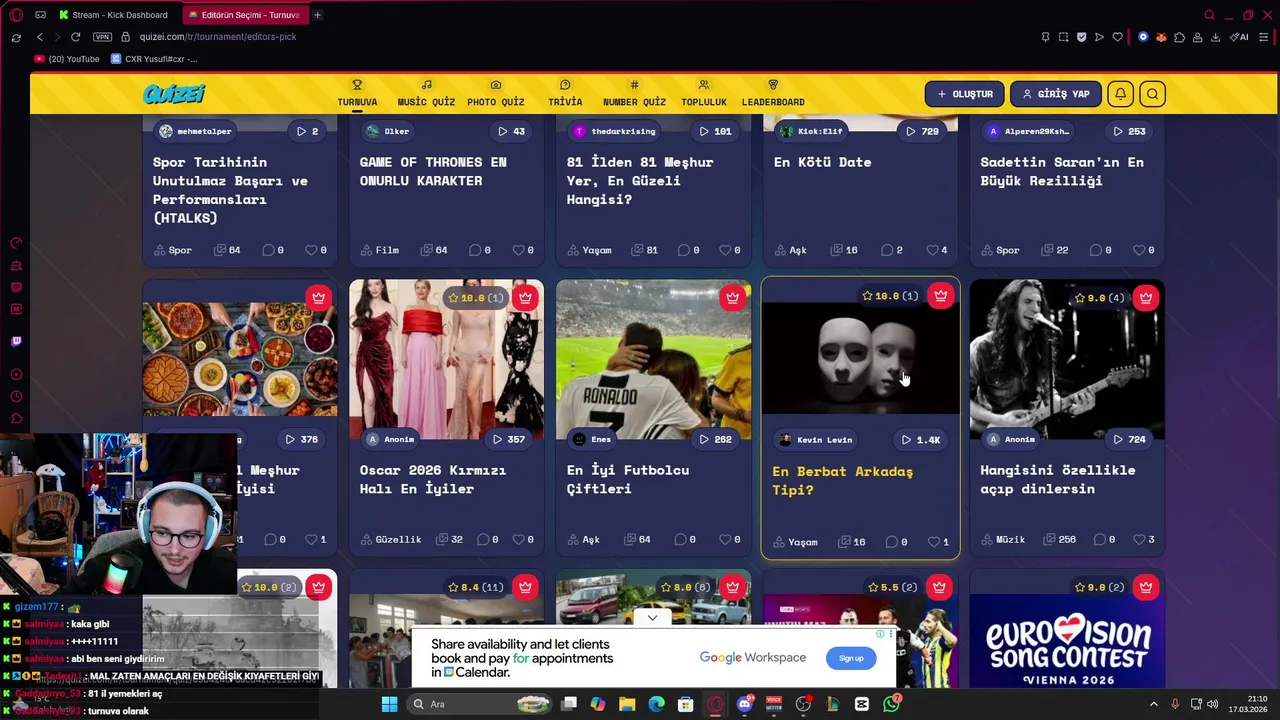Open the Leaderboard menu item

coord(773,94)
